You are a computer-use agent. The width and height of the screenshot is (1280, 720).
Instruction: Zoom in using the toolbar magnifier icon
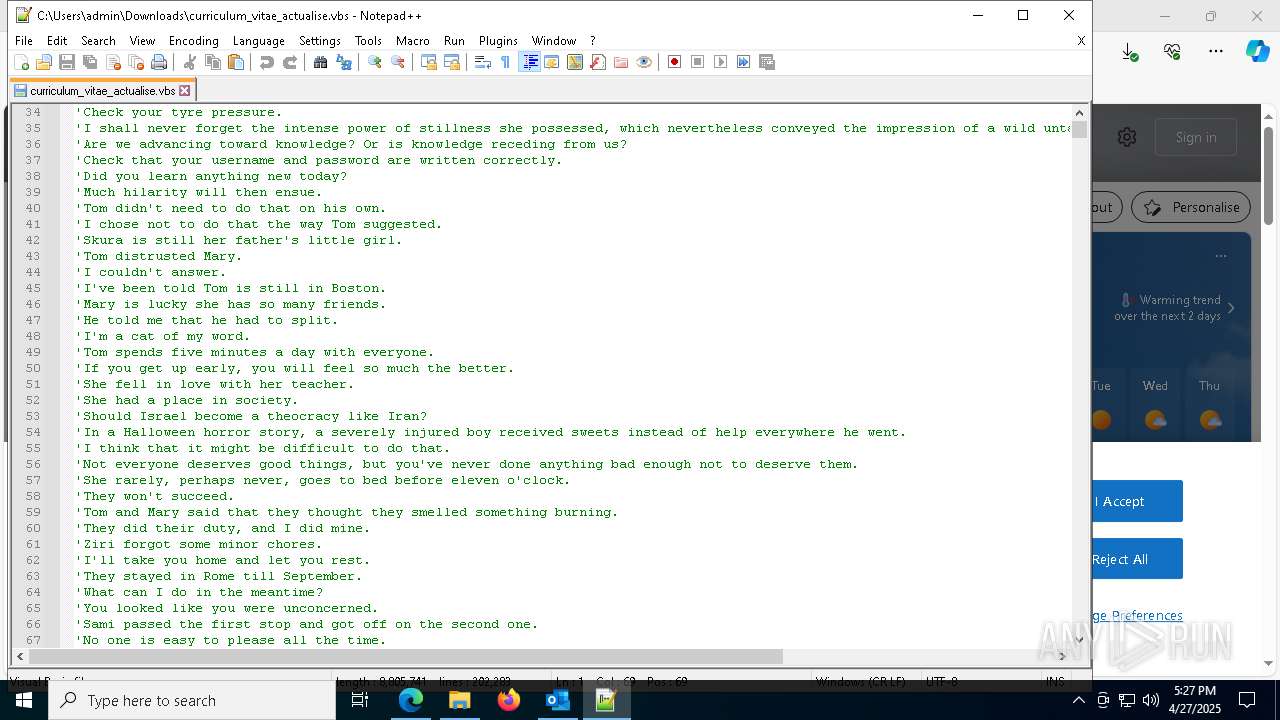pos(375,62)
